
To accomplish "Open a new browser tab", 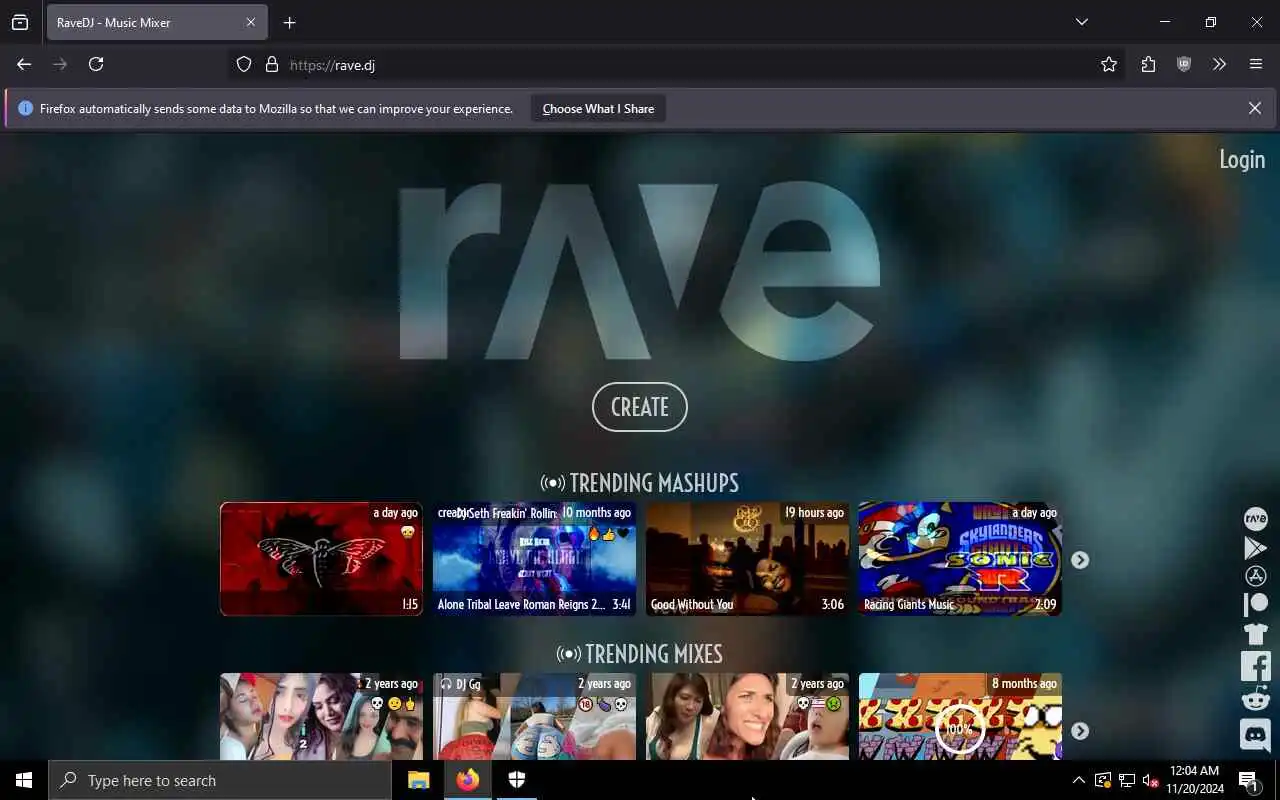I will click(289, 22).
